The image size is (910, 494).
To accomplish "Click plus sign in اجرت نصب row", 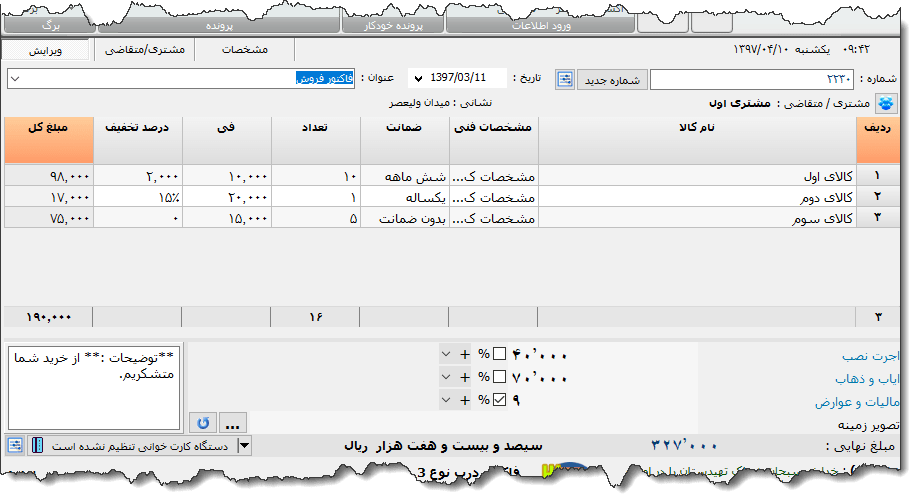I will tap(465, 354).
